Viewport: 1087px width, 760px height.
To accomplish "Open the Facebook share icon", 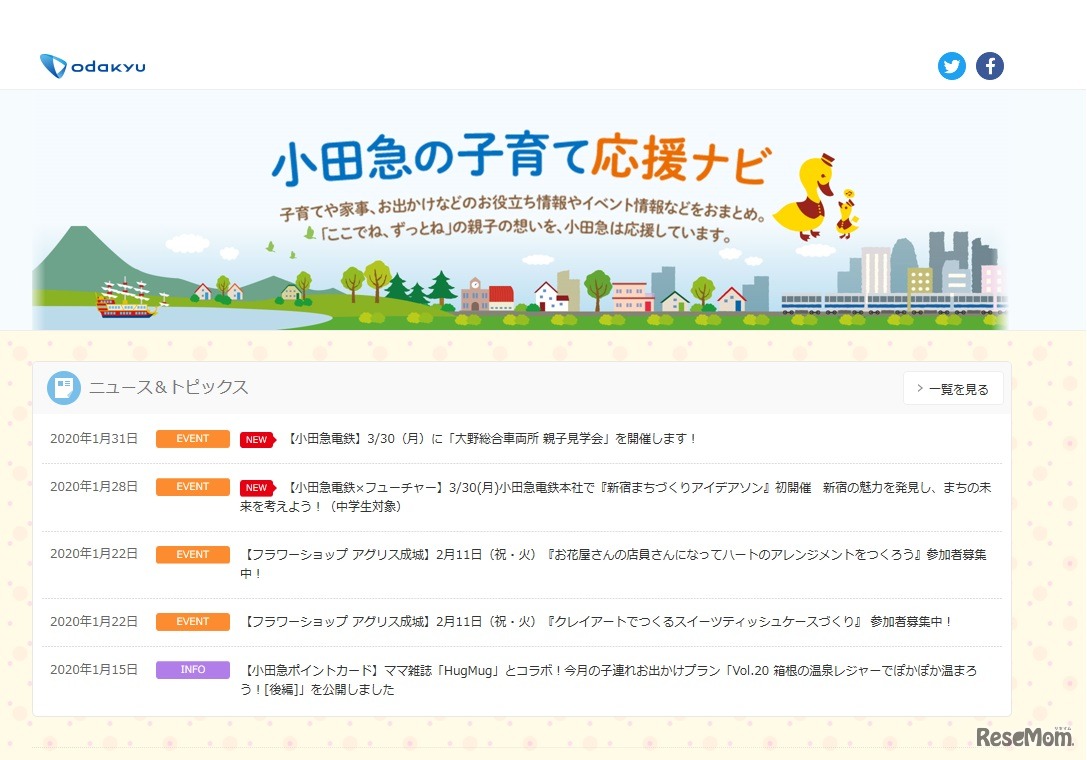I will 989,66.
